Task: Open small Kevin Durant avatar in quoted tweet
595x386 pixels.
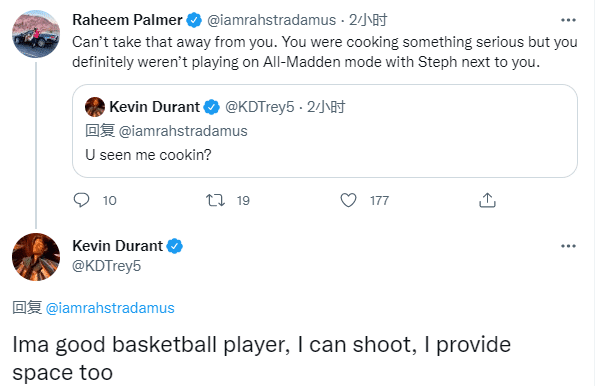Action: coord(95,107)
